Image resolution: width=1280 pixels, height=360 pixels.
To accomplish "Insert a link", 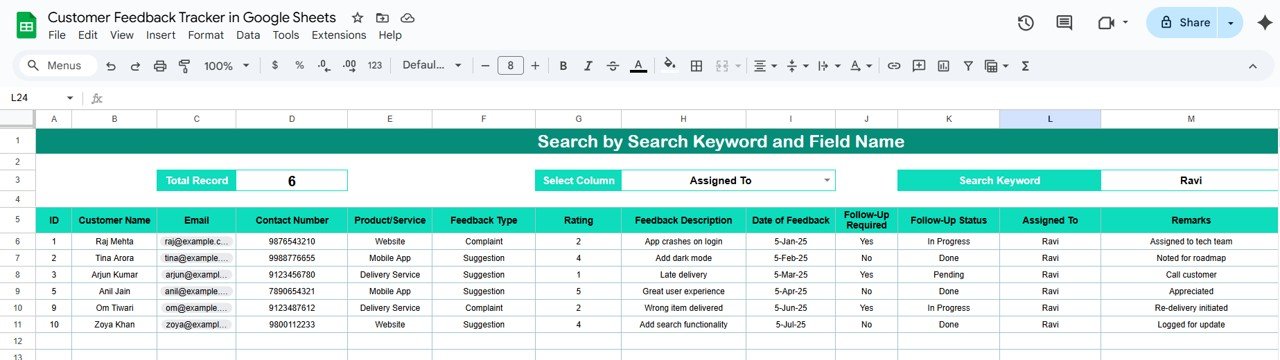I will [894, 66].
